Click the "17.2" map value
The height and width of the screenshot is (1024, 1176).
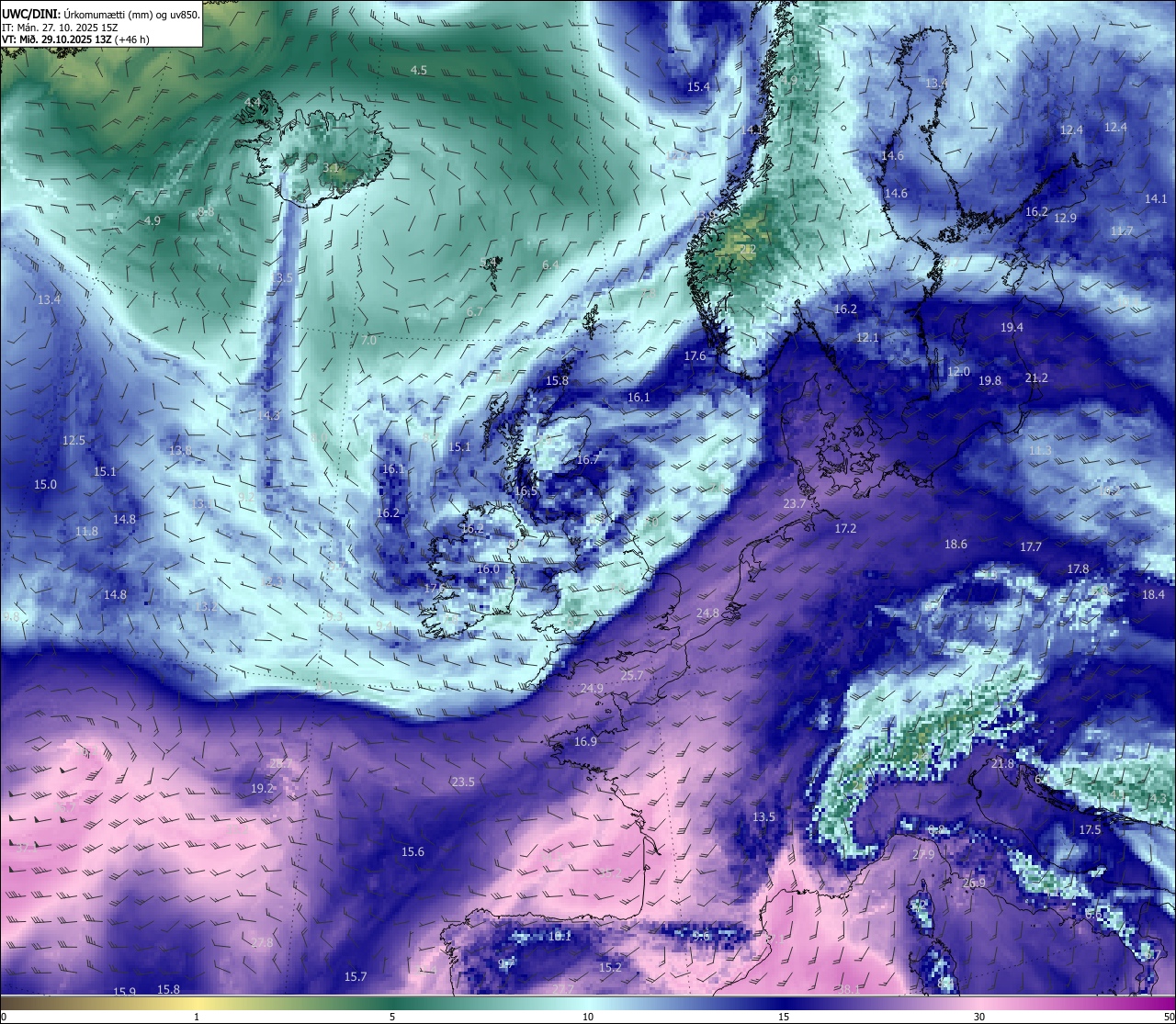point(845,529)
